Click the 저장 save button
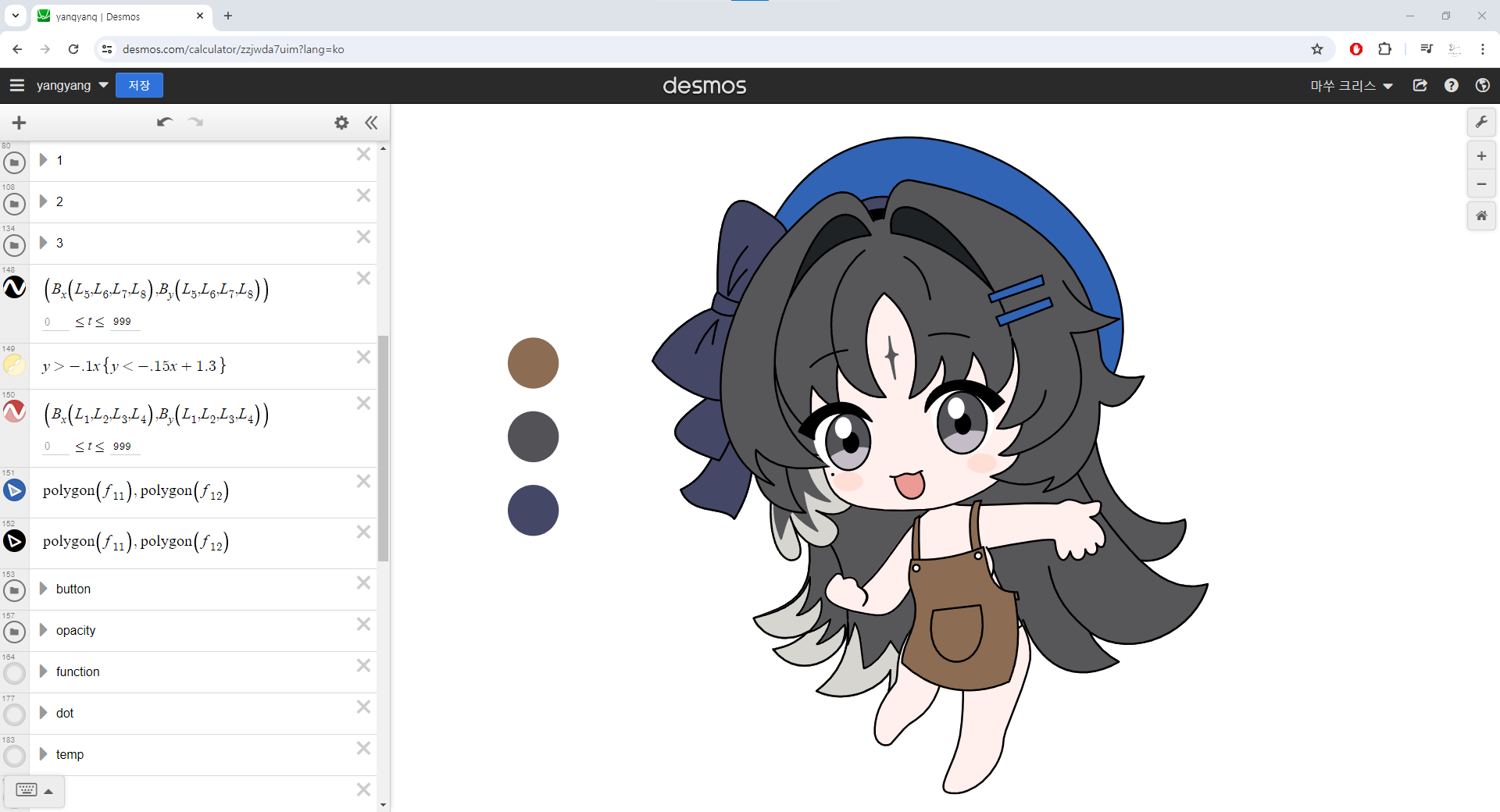Viewport: 1500px width, 812px height. (x=139, y=85)
